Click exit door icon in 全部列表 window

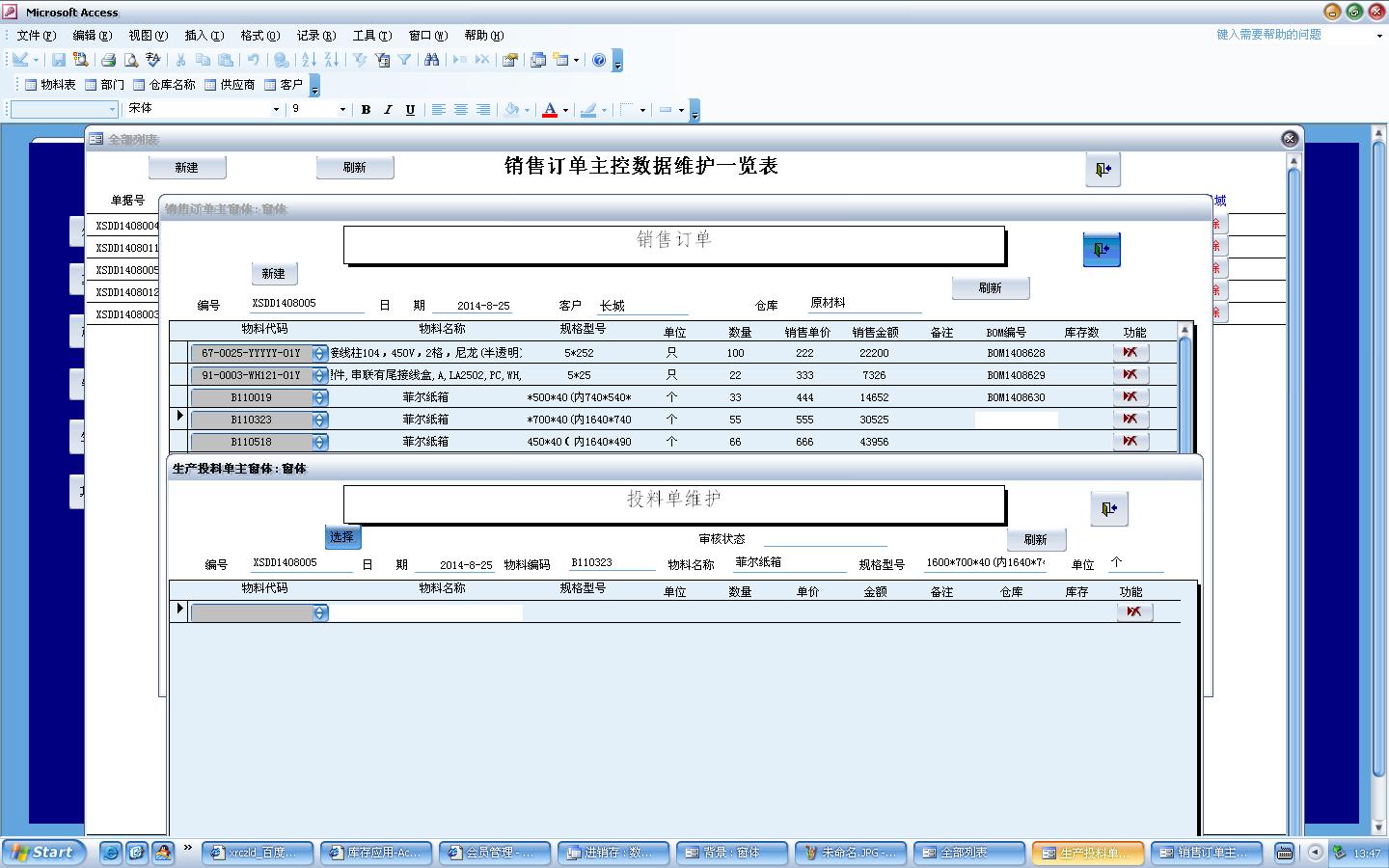click(x=1103, y=170)
